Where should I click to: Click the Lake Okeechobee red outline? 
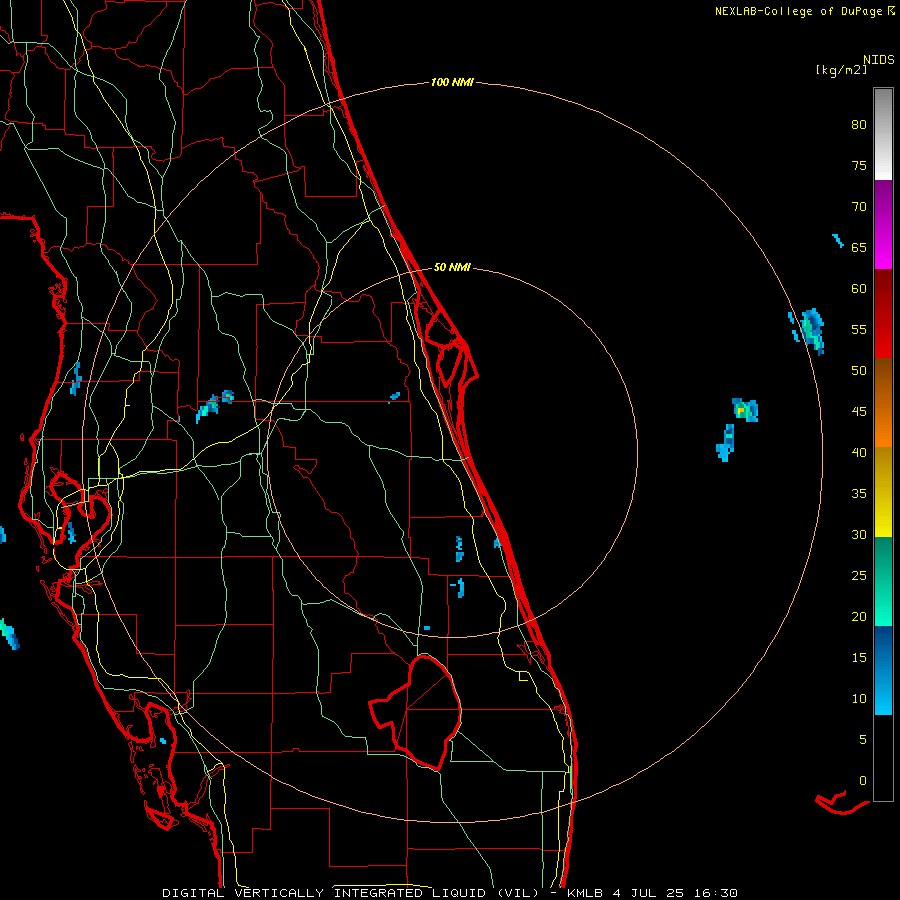(x=417, y=712)
